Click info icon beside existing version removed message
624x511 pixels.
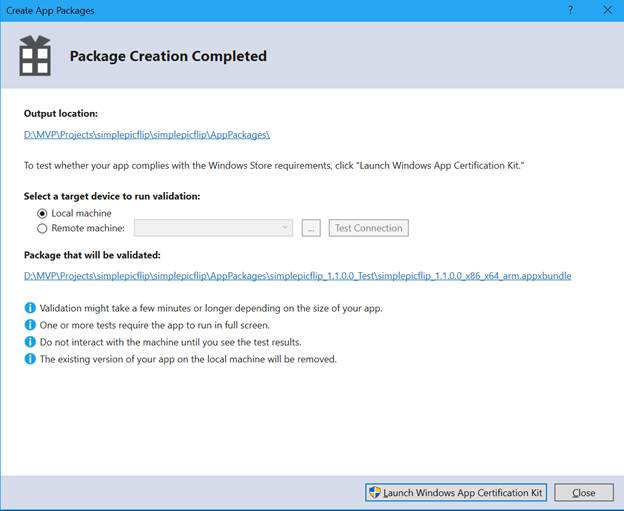click(x=30, y=359)
